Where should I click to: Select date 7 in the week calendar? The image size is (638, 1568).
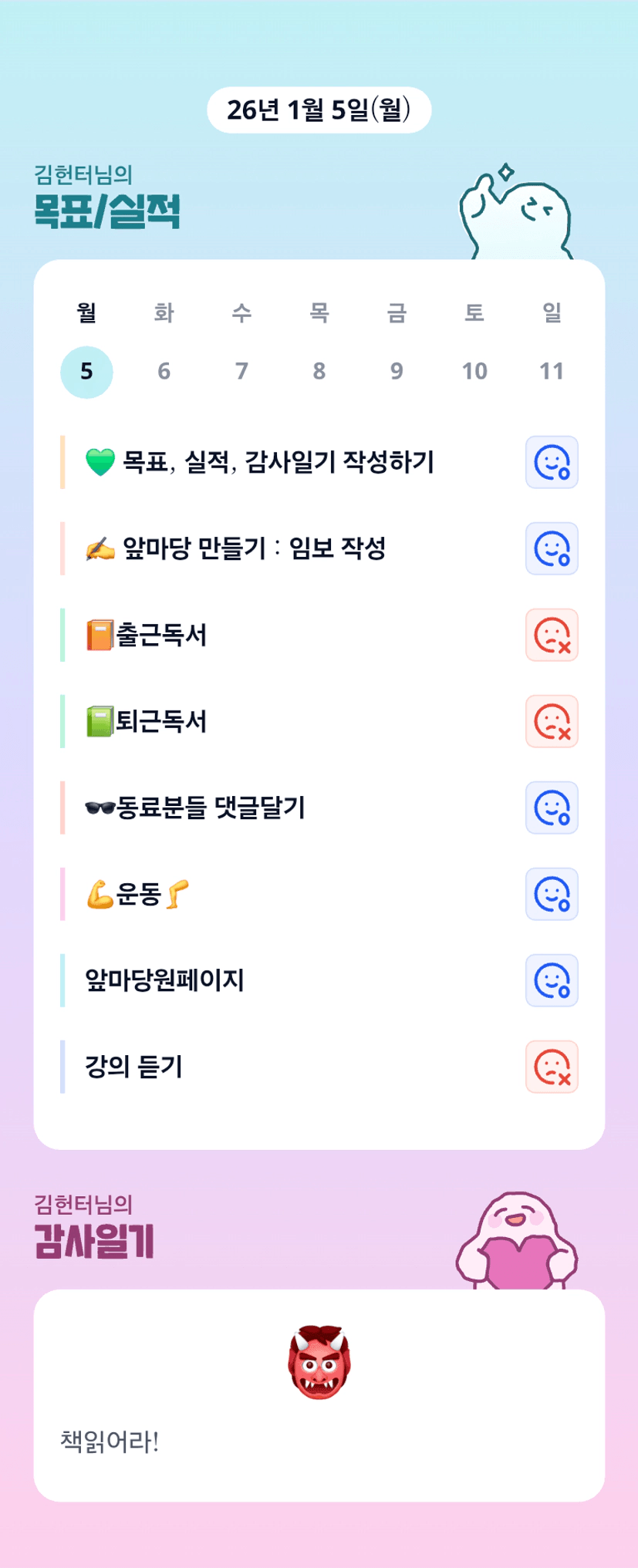coord(241,372)
